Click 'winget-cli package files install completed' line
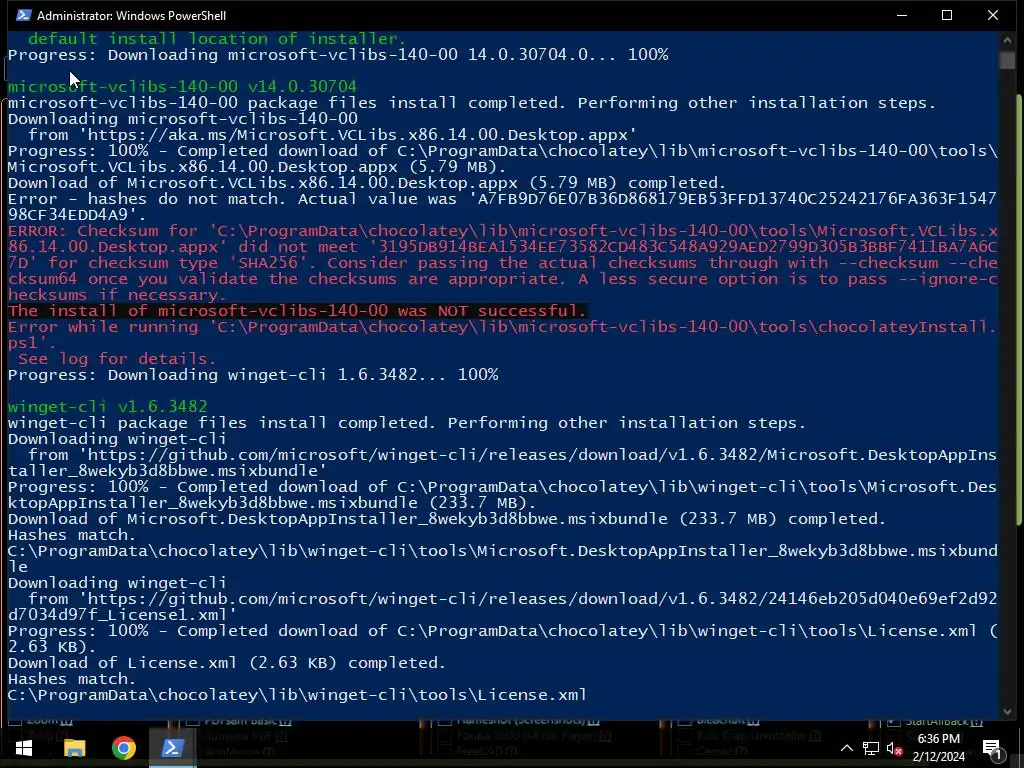1024x768 pixels. 407,423
